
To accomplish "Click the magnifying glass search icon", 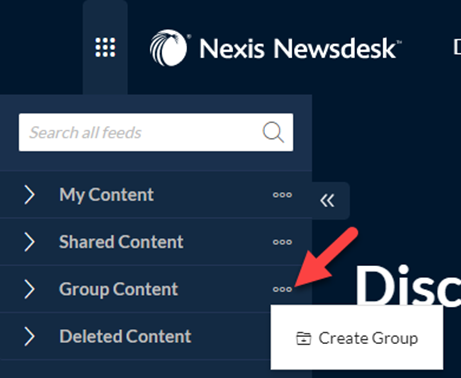I will pyautogui.click(x=273, y=132).
